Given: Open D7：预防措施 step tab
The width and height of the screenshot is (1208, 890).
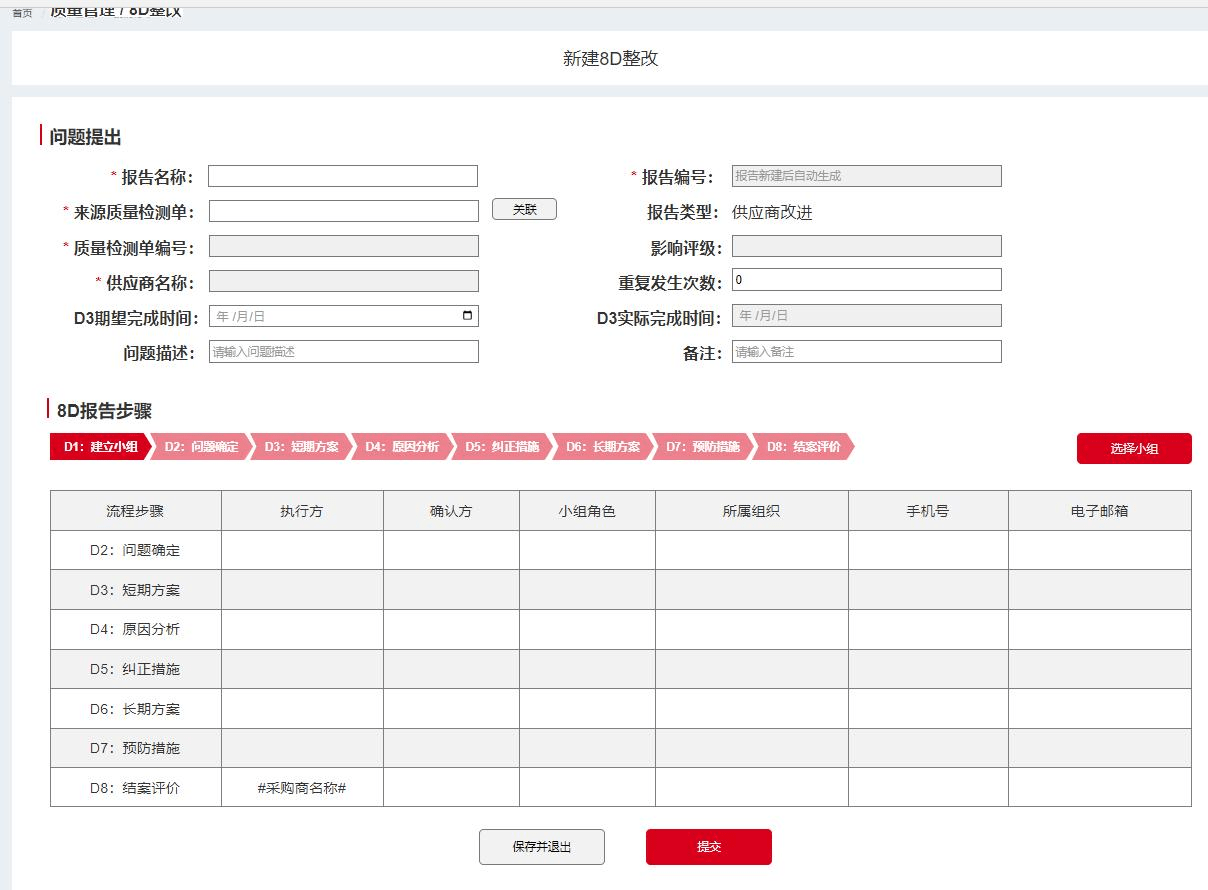Looking at the screenshot, I should [702, 447].
